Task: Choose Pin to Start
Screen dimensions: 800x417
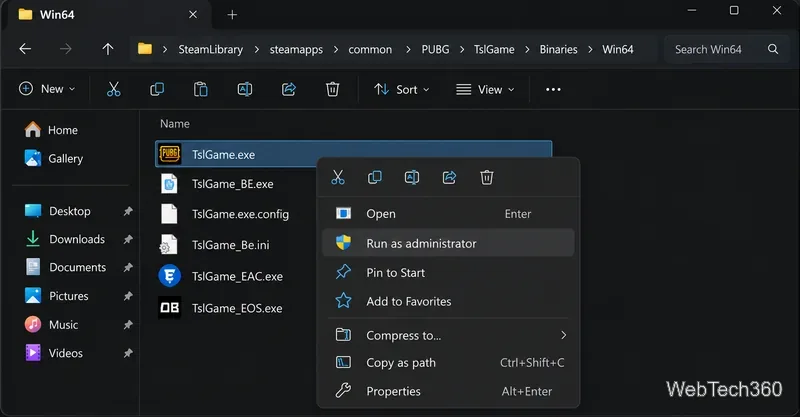Action: tap(448, 273)
